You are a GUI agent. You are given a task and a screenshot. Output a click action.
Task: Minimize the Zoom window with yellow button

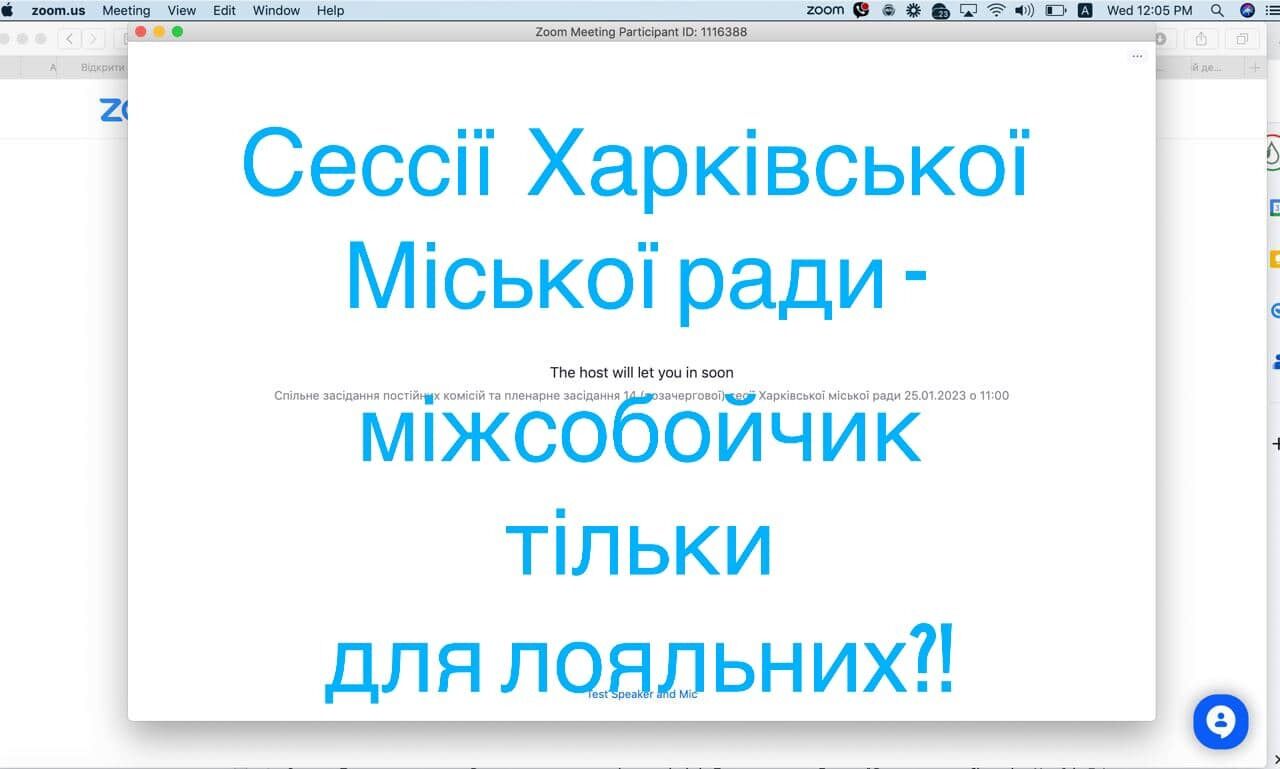[x=159, y=32]
